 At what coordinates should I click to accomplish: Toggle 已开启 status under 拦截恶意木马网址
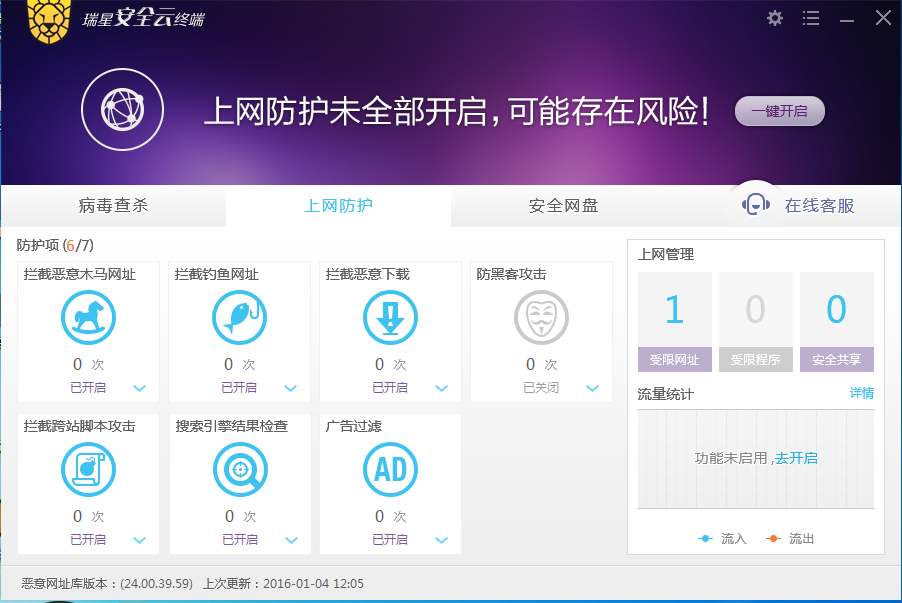pyautogui.click(x=88, y=387)
